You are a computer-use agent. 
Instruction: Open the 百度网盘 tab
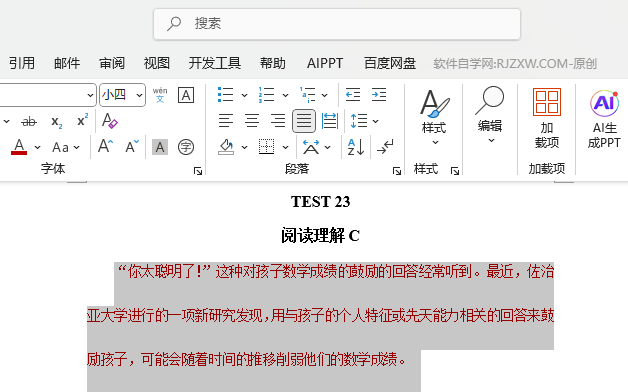click(x=390, y=63)
